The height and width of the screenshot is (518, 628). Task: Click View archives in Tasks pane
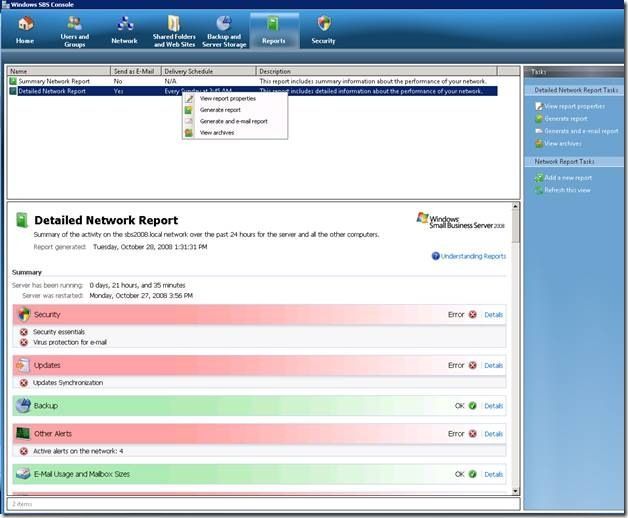[563, 143]
